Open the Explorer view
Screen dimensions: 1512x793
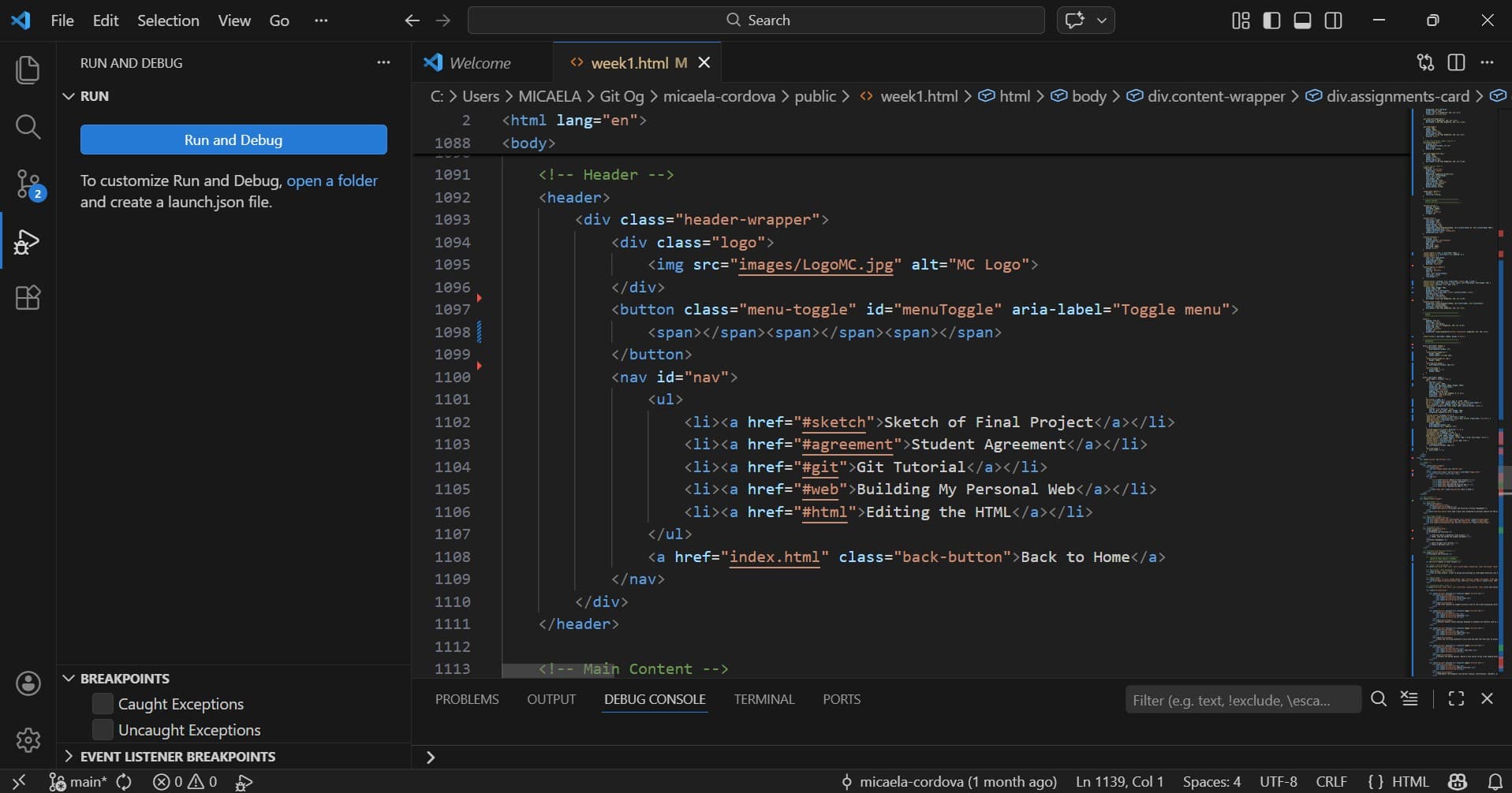pyautogui.click(x=28, y=69)
